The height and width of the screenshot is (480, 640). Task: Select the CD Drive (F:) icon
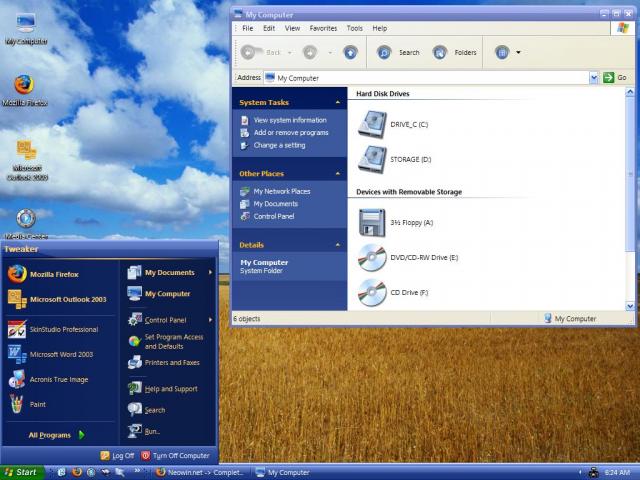372,292
